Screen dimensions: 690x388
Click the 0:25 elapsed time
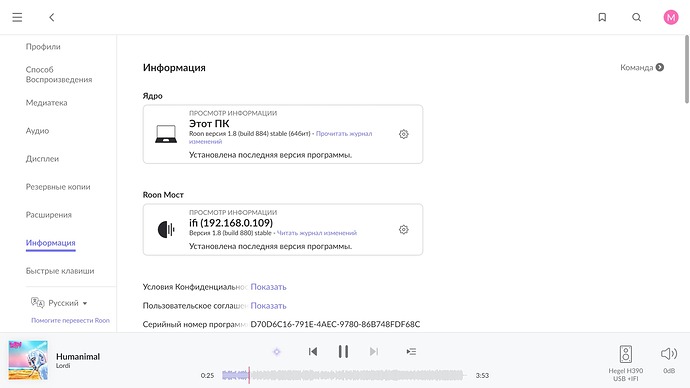(x=207, y=375)
